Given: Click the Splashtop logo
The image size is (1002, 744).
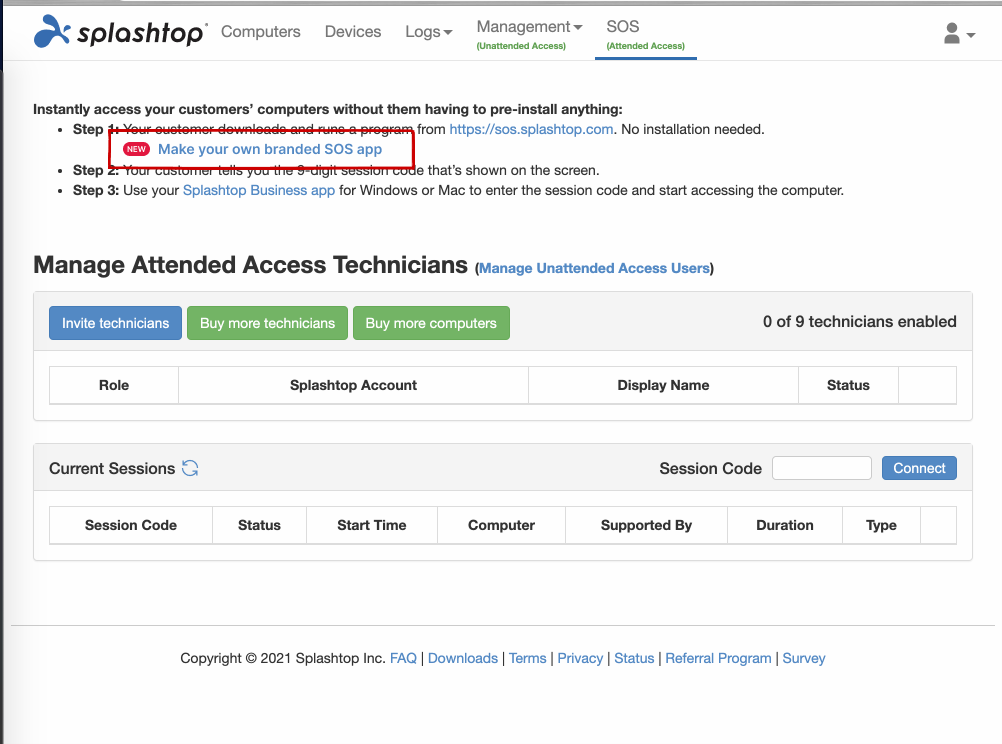Looking at the screenshot, I should tap(121, 31).
